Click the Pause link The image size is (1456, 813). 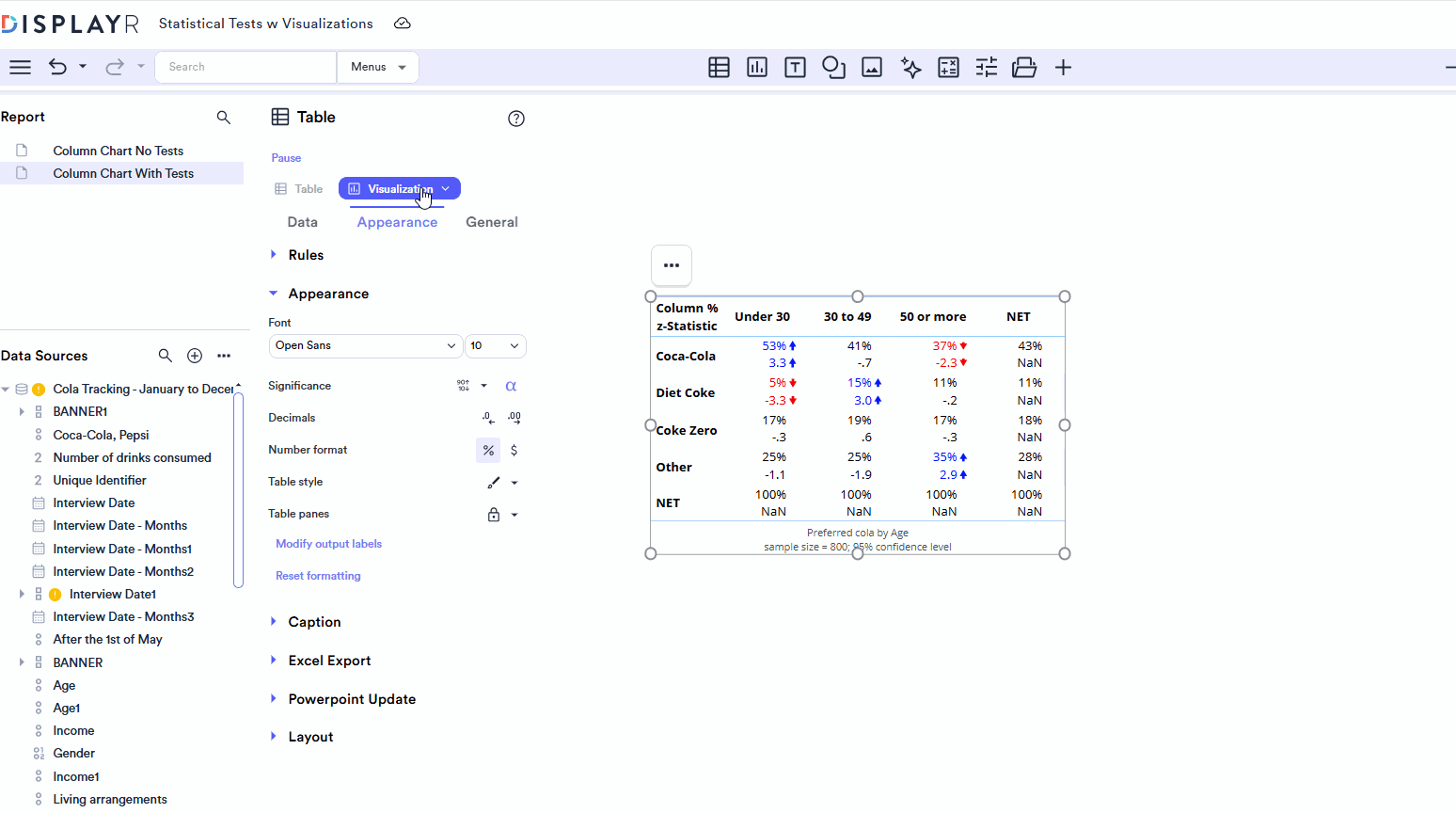click(x=287, y=158)
